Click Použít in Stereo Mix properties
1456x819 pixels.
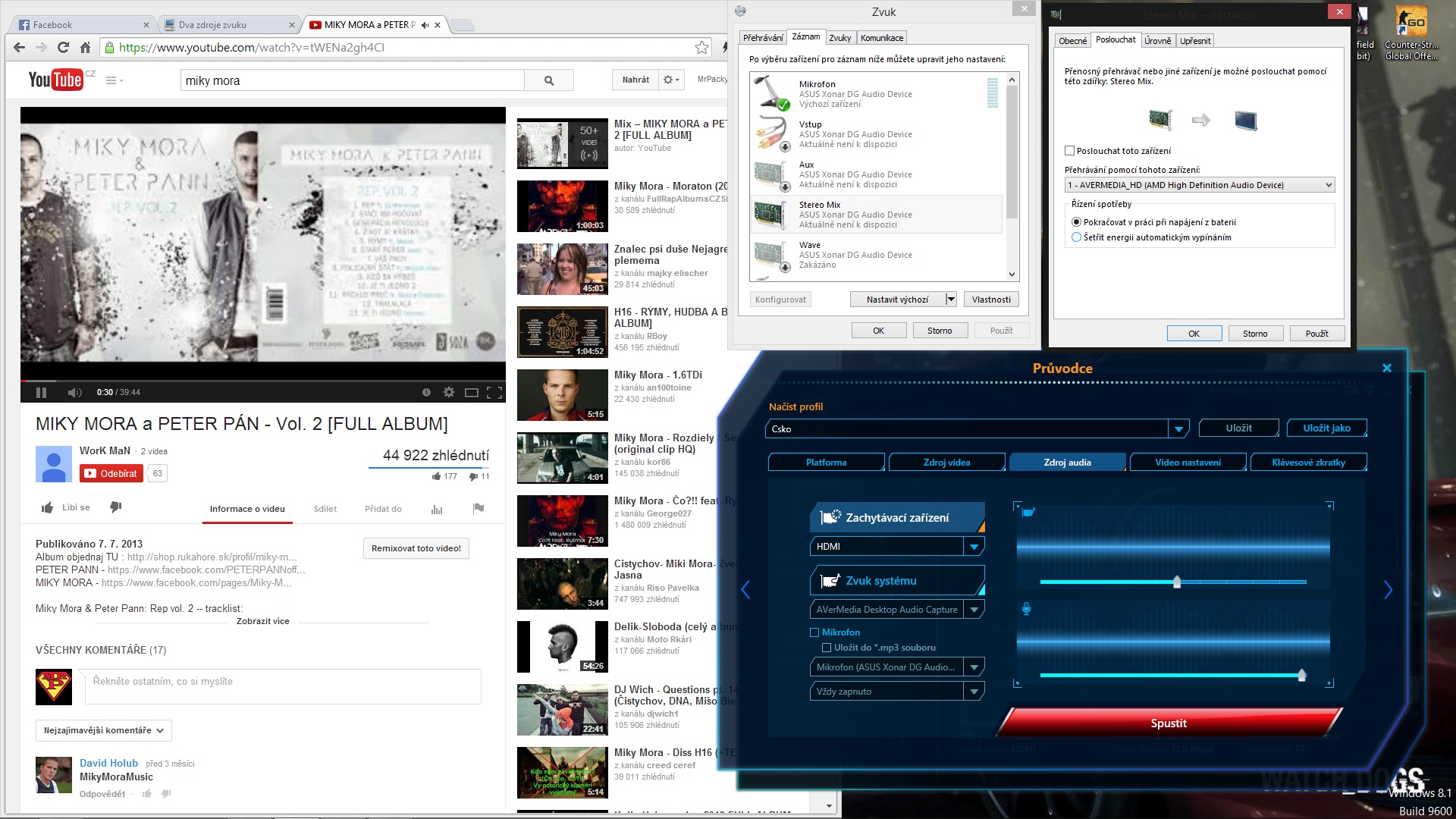pos(1317,334)
